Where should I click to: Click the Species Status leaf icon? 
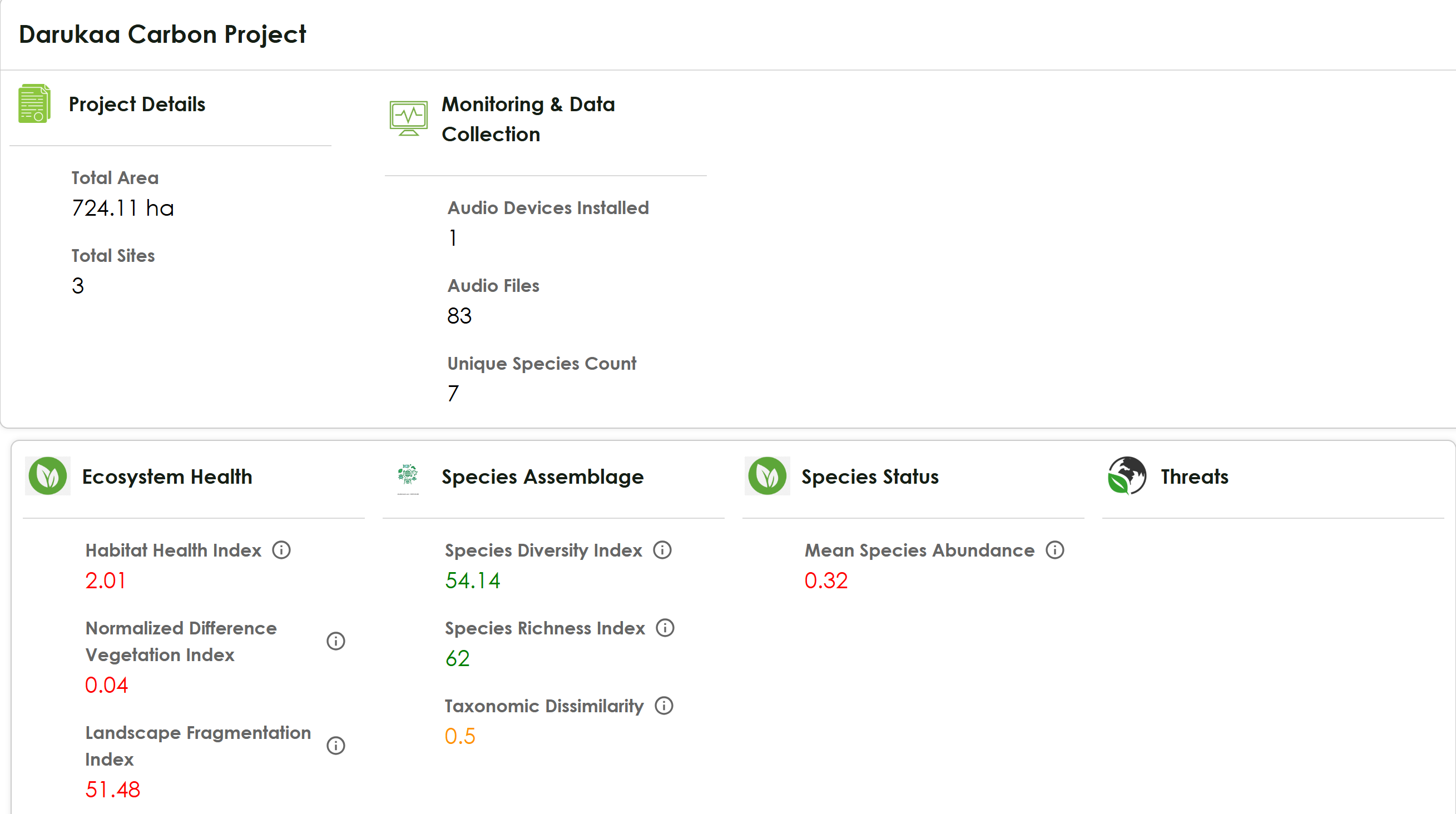pos(767,476)
